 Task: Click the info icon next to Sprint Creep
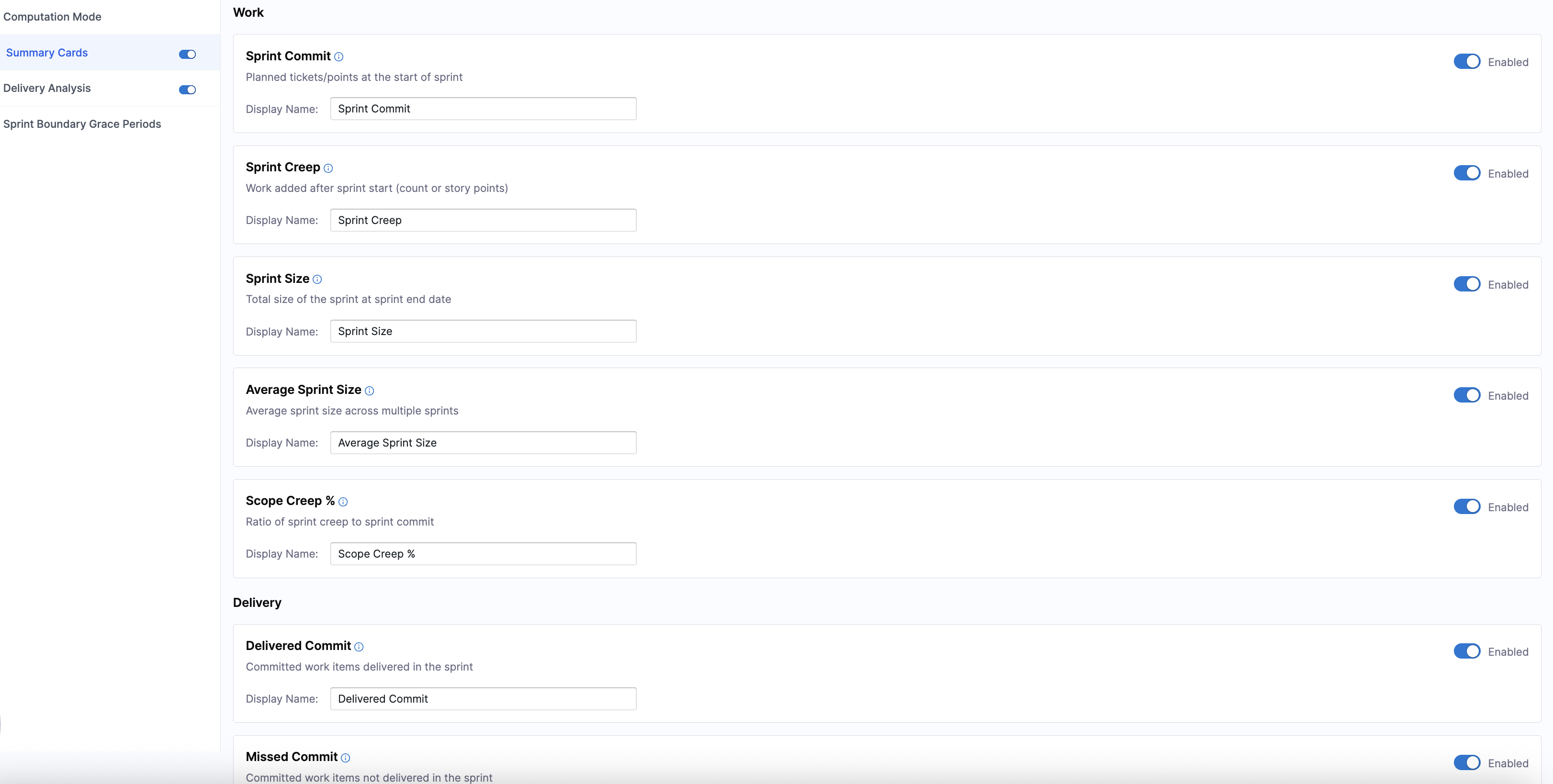(328, 168)
